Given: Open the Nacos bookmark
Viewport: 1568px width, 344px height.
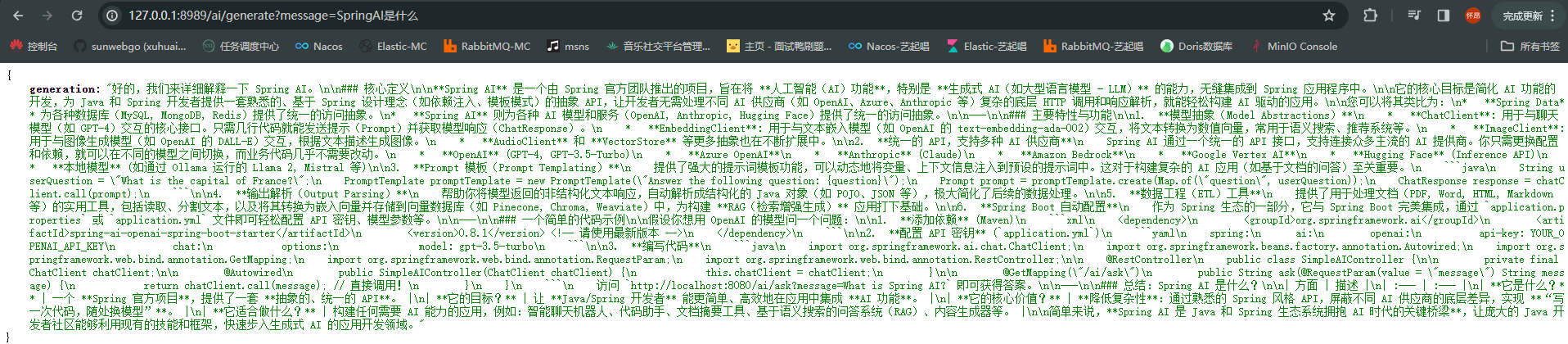Looking at the screenshot, I should (319, 47).
